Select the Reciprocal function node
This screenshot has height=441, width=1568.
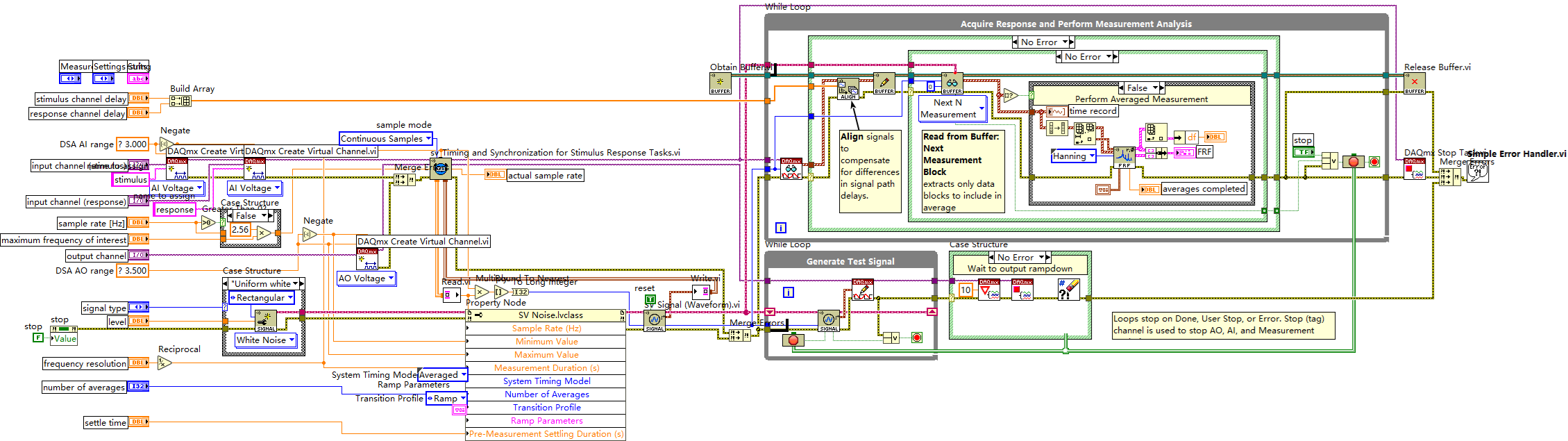coord(165,363)
